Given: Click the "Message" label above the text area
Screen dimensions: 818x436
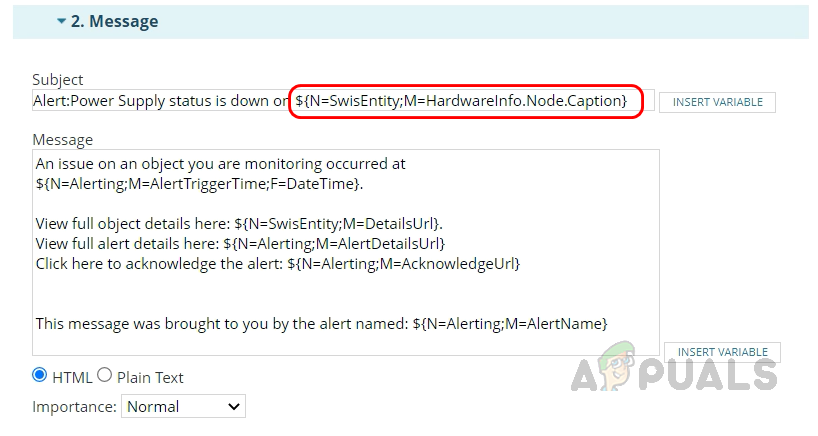Looking at the screenshot, I should (x=62, y=139).
